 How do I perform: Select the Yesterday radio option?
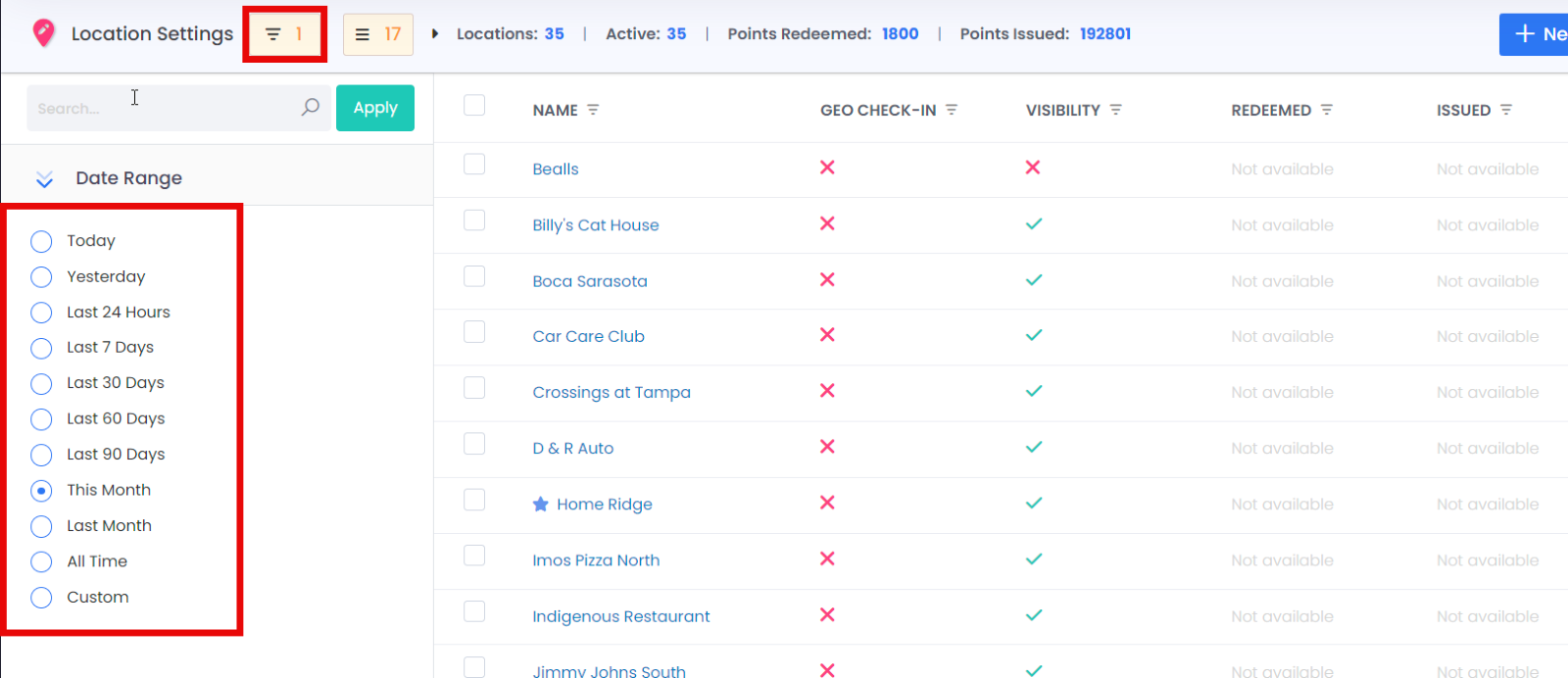point(41,277)
